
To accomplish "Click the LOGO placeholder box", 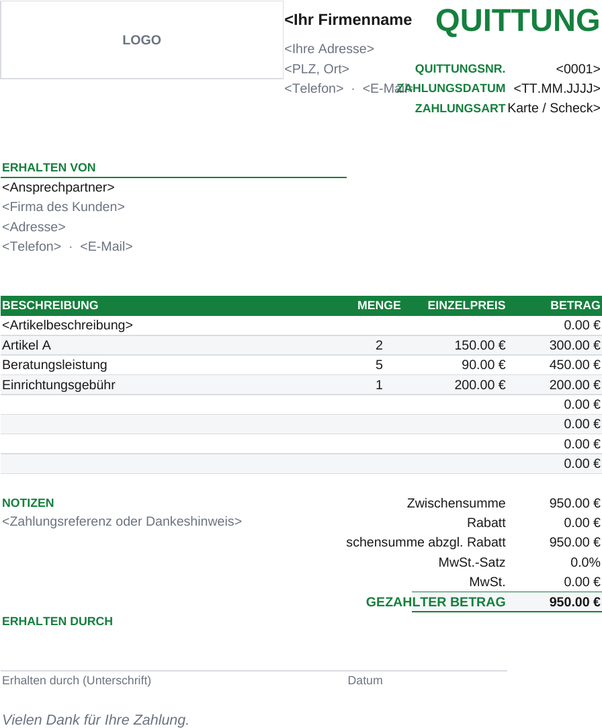I will pyautogui.click(x=142, y=39).
